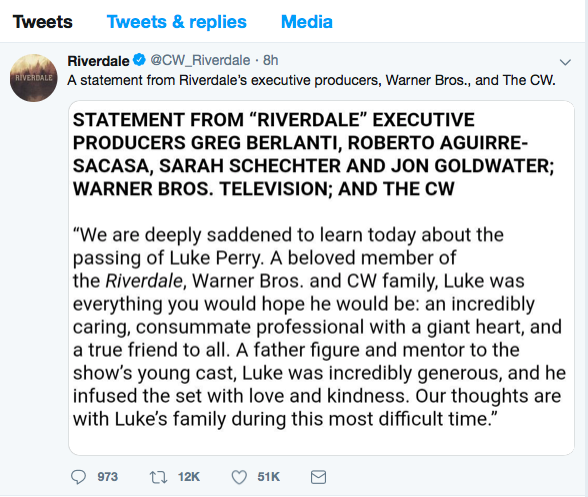Open the Riverdale account name link

click(98, 60)
